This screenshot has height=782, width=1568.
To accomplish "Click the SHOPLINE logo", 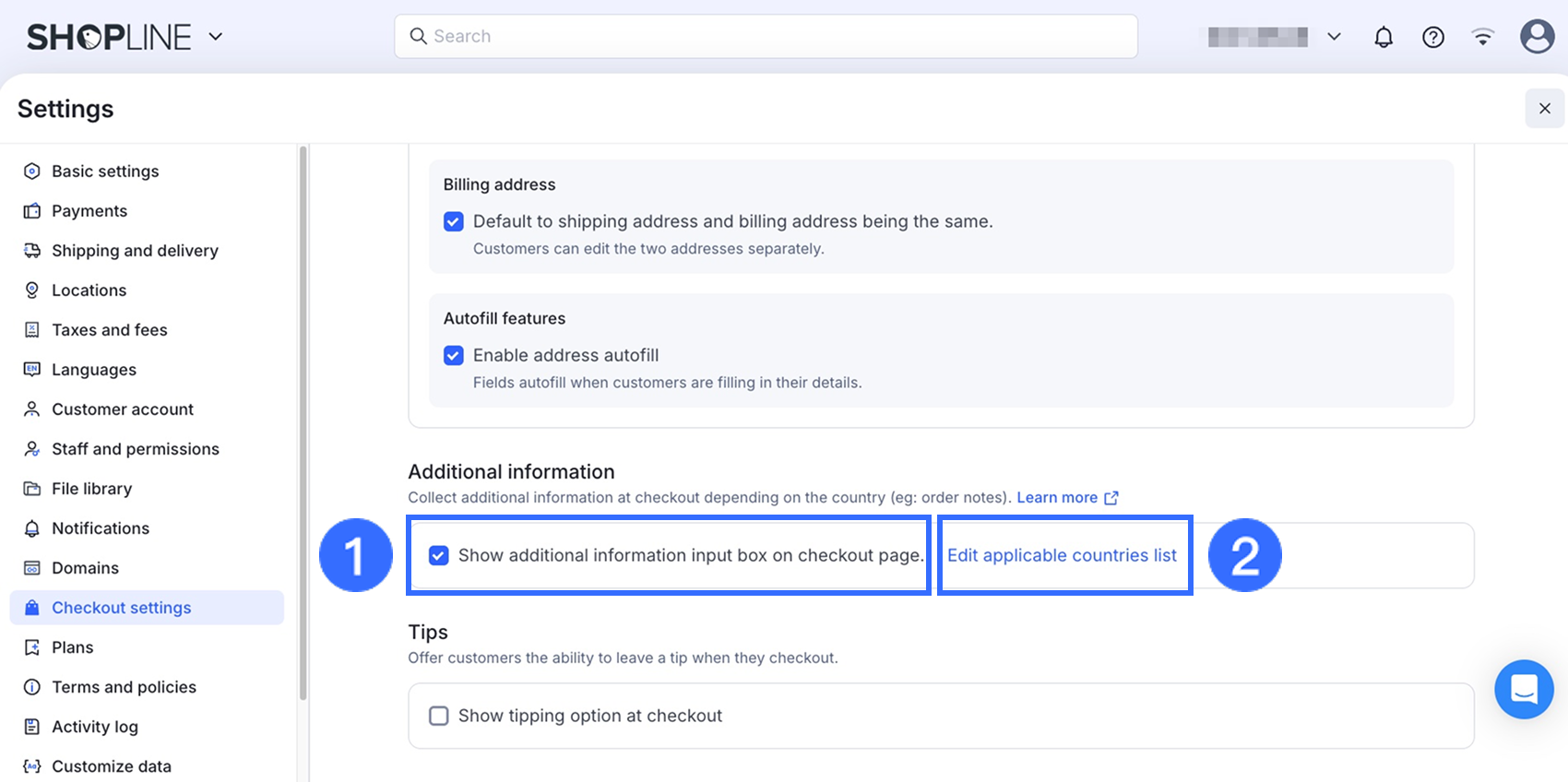I will [x=109, y=37].
